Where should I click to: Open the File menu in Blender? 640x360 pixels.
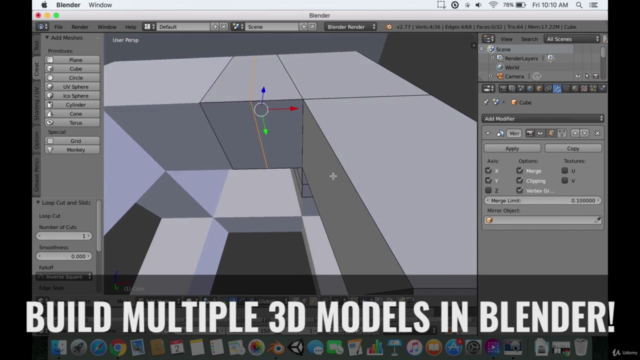pyautogui.click(x=59, y=27)
